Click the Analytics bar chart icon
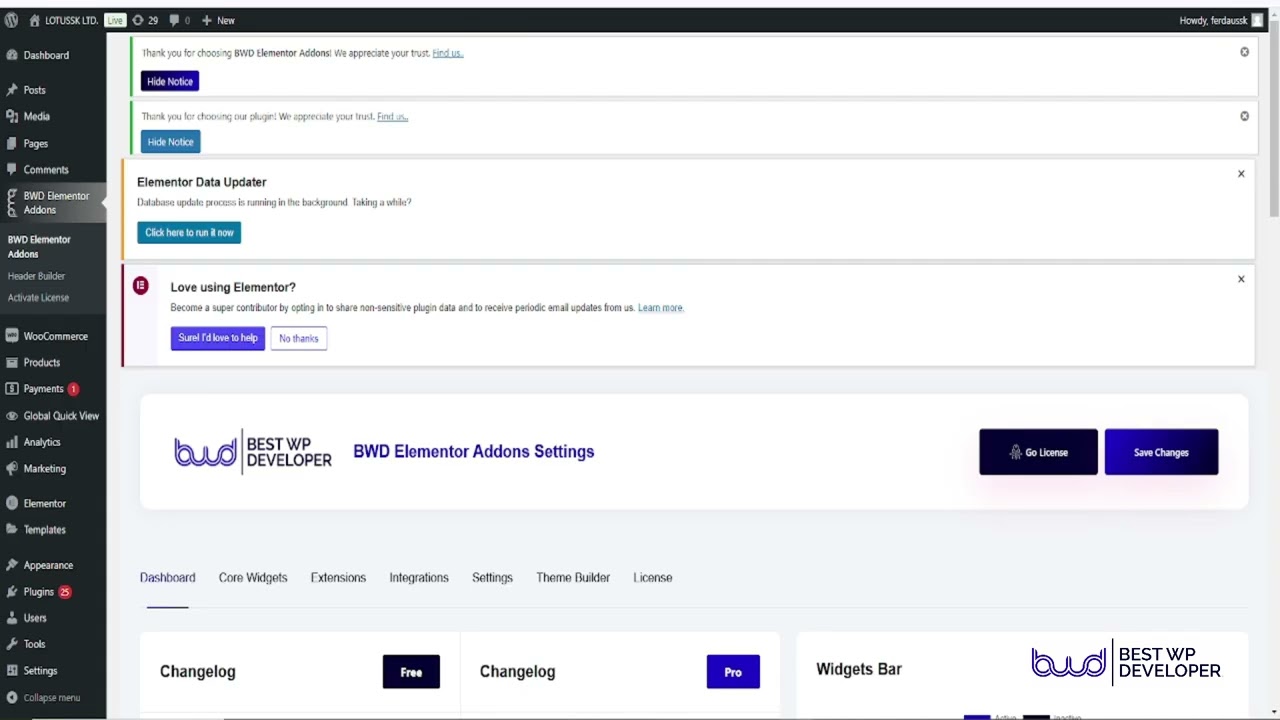1280x720 pixels. (x=12, y=442)
